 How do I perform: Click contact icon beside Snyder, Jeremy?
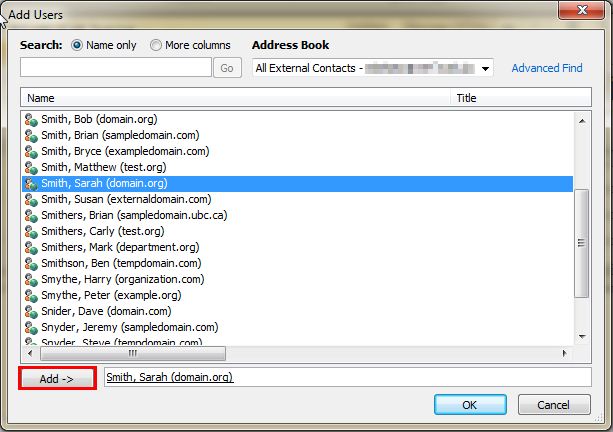coord(31,327)
